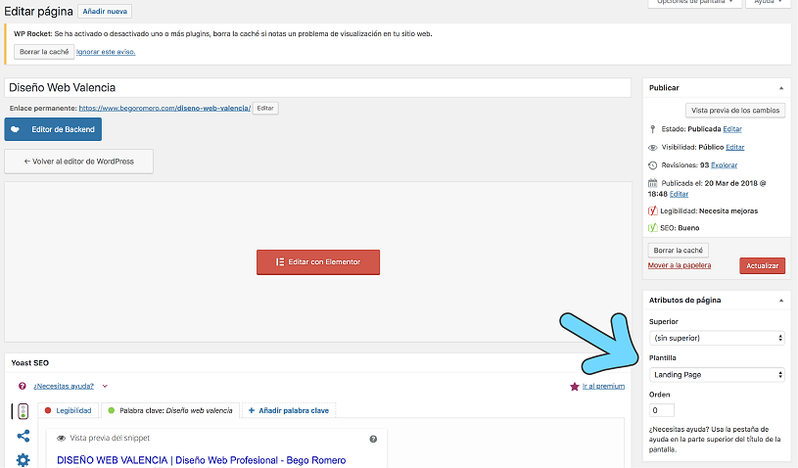Viewport: 798px width, 468px height.
Task: Open the Superior parent page dropdown
Action: (717, 338)
